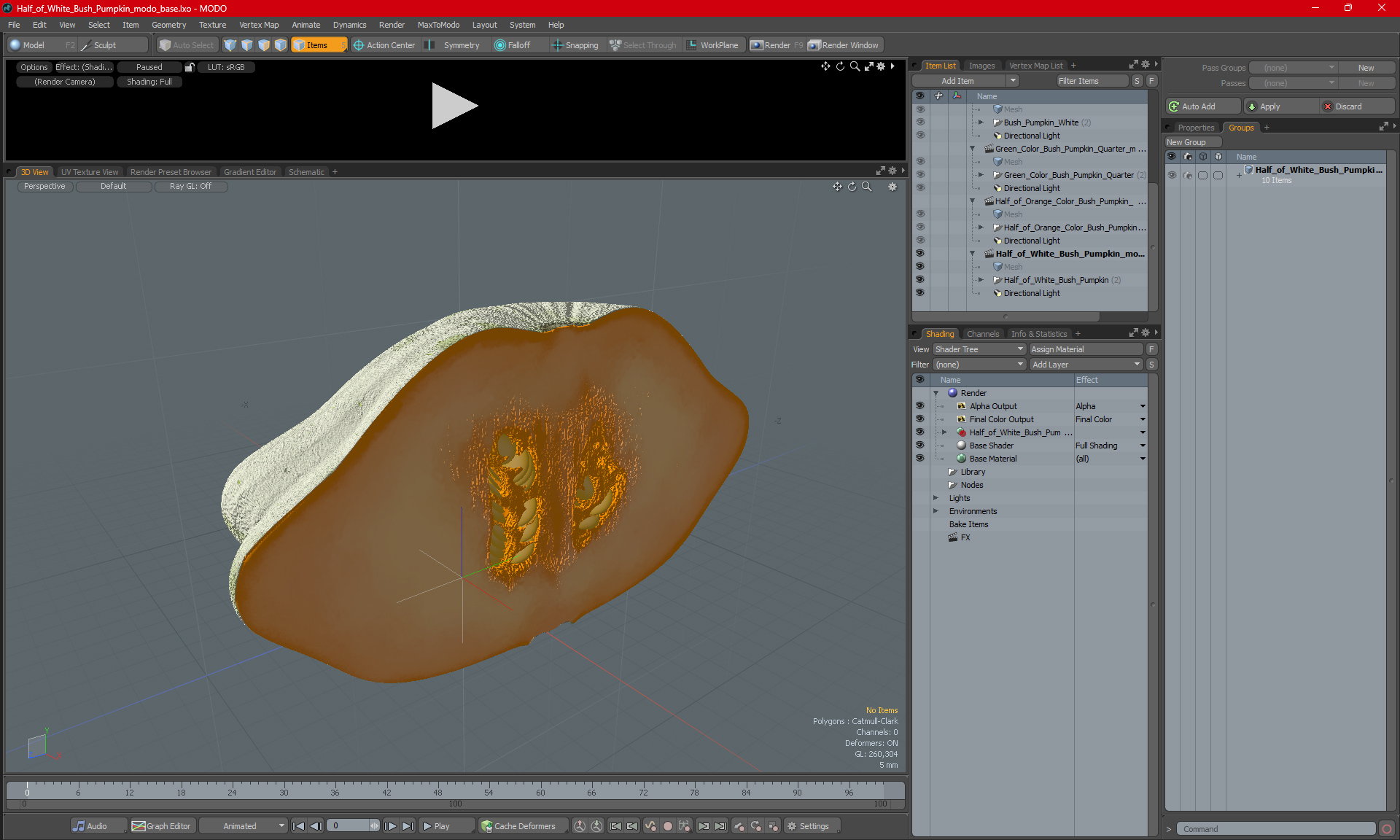Expand the Lights section
This screenshot has width=1400, height=840.
(936, 498)
